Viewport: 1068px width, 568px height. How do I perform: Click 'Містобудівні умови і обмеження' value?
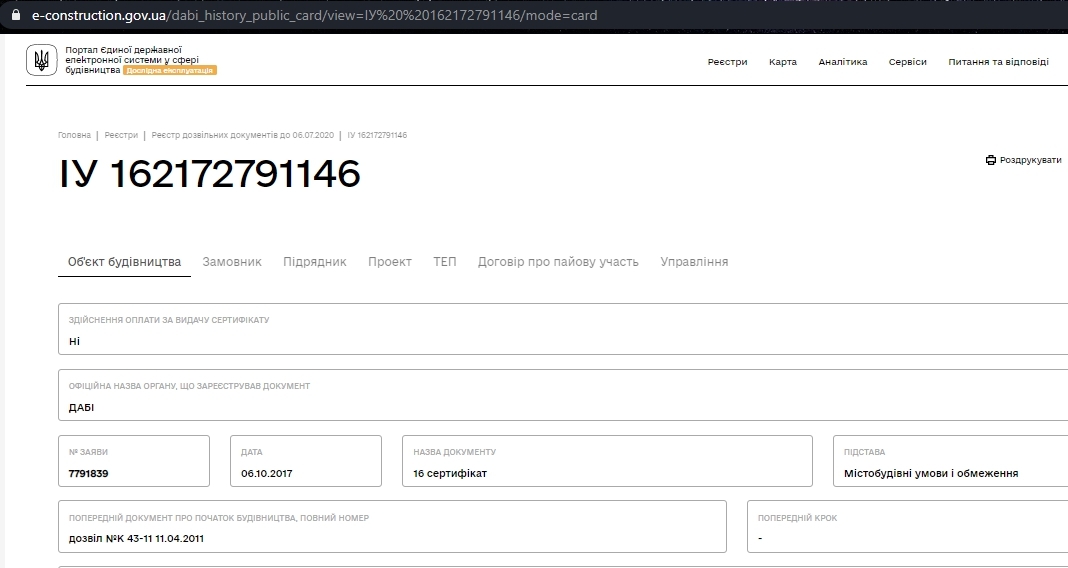click(x=930, y=473)
